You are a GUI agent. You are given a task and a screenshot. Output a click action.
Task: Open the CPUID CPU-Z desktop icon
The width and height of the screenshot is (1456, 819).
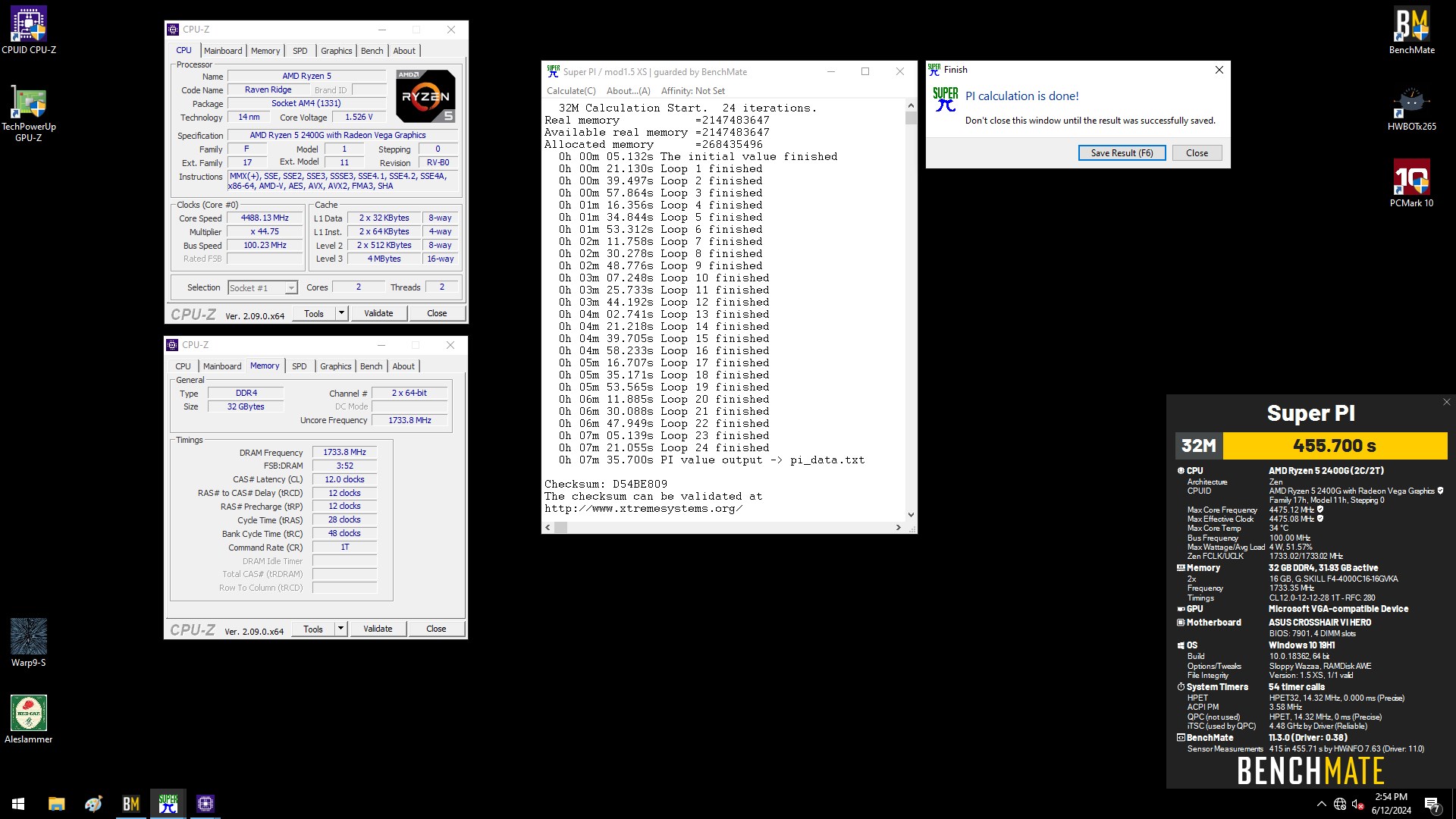(29, 30)
